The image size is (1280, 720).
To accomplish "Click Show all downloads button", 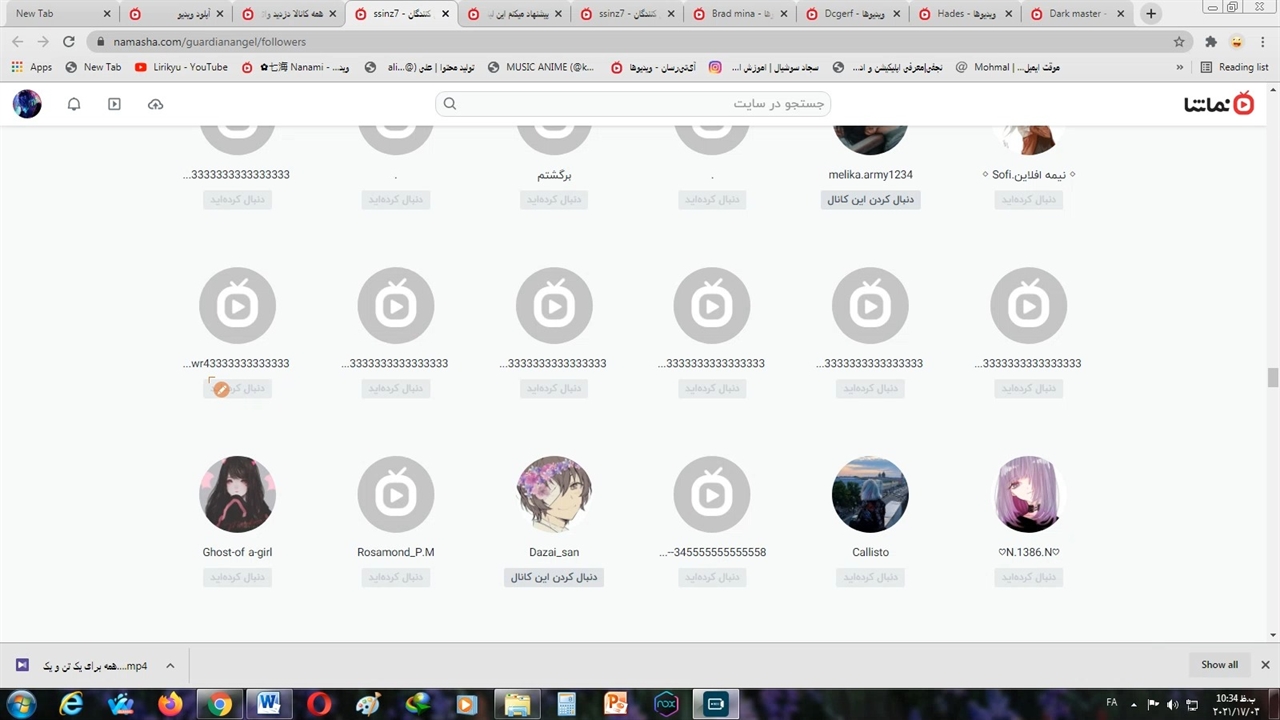I will coord(1219,665).
